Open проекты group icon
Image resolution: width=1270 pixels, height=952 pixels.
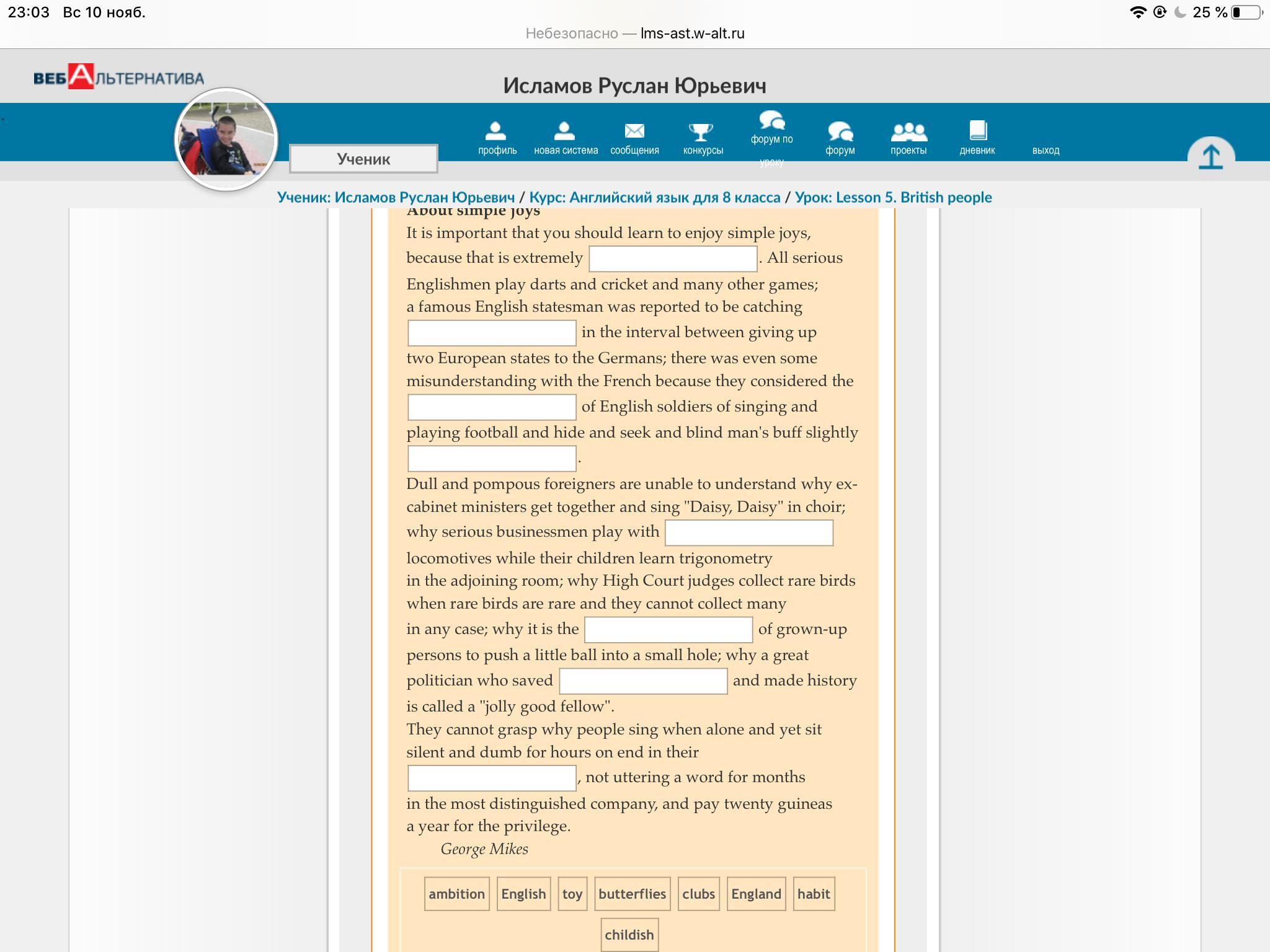point(908,131)
